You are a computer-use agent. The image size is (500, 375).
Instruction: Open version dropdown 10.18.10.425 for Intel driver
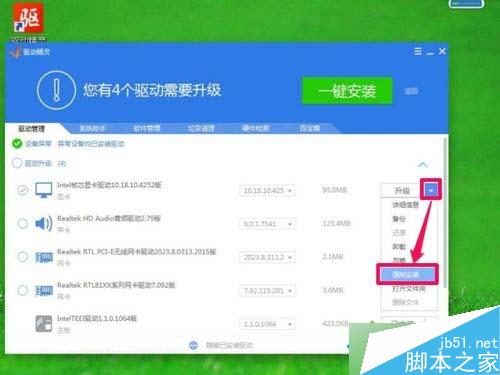tap(267, 190)
